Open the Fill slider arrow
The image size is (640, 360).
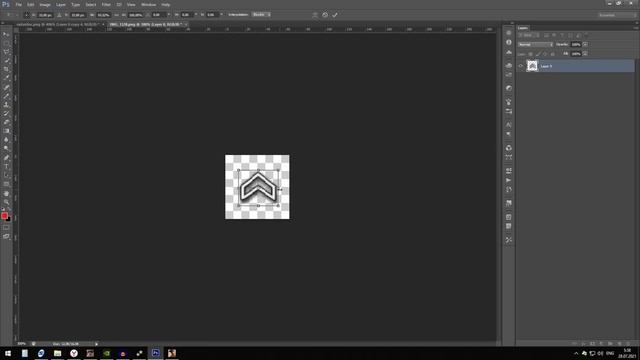click(x=585, y=54)
